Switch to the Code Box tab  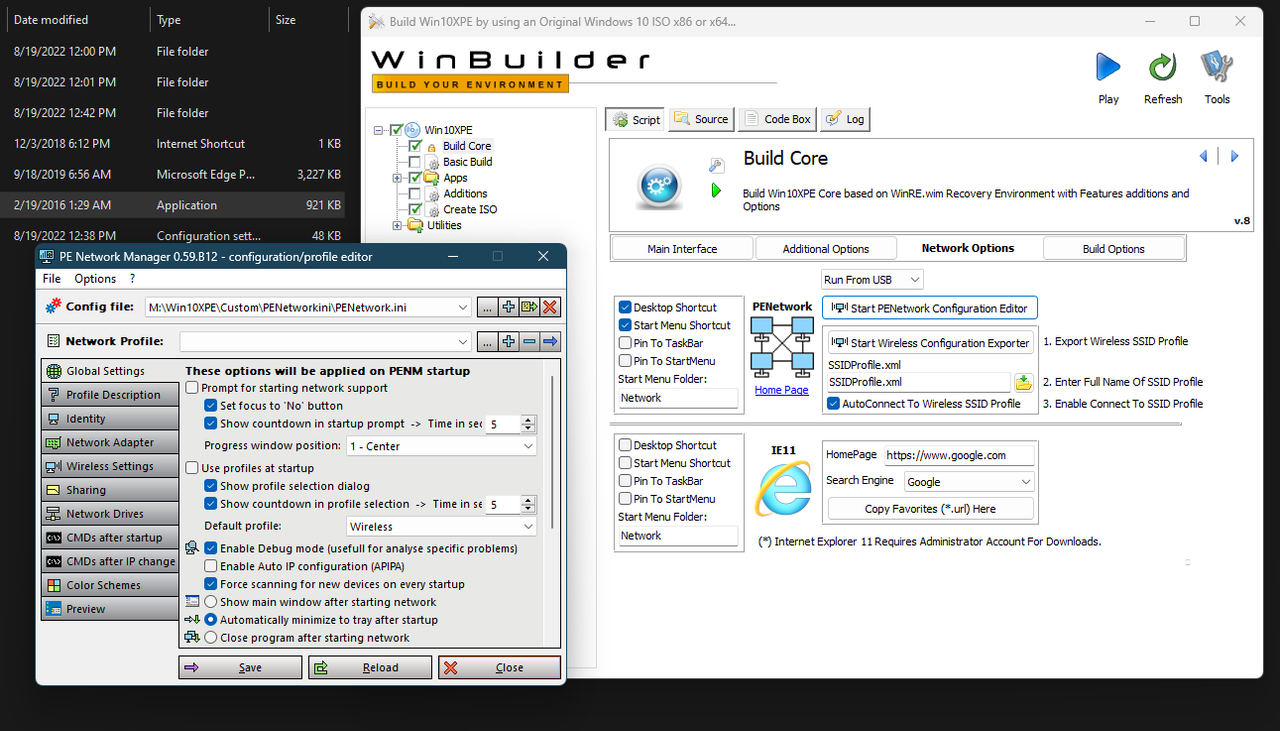click(x=777, y=119)
